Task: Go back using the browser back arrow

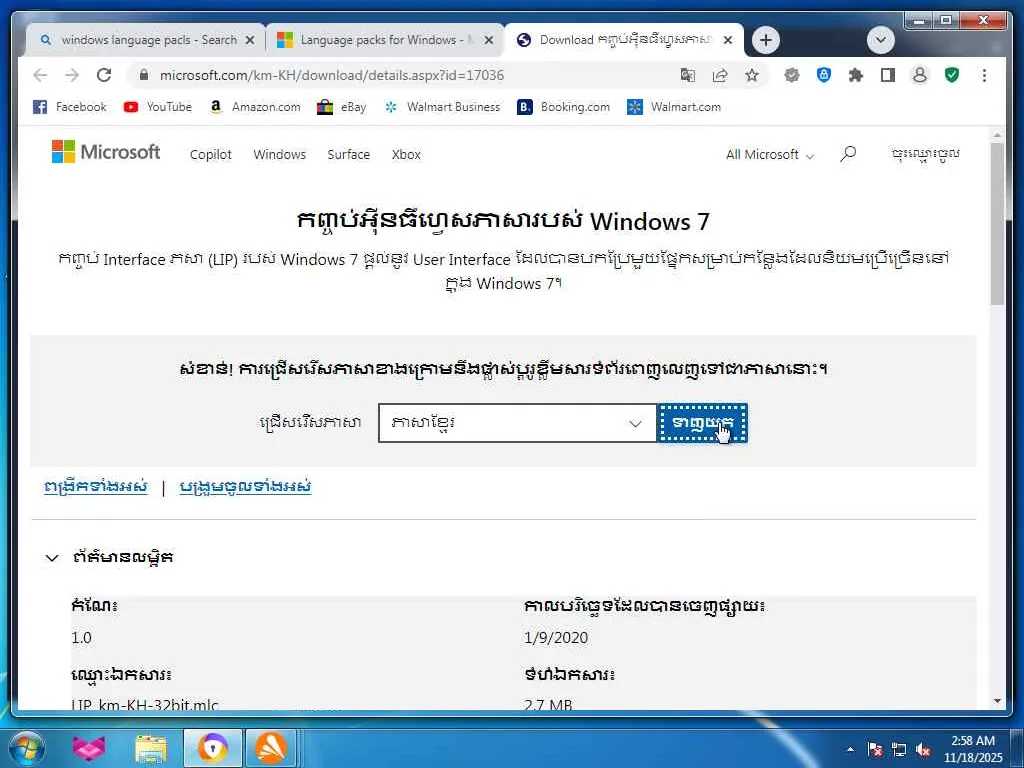Action: [40, 75]
